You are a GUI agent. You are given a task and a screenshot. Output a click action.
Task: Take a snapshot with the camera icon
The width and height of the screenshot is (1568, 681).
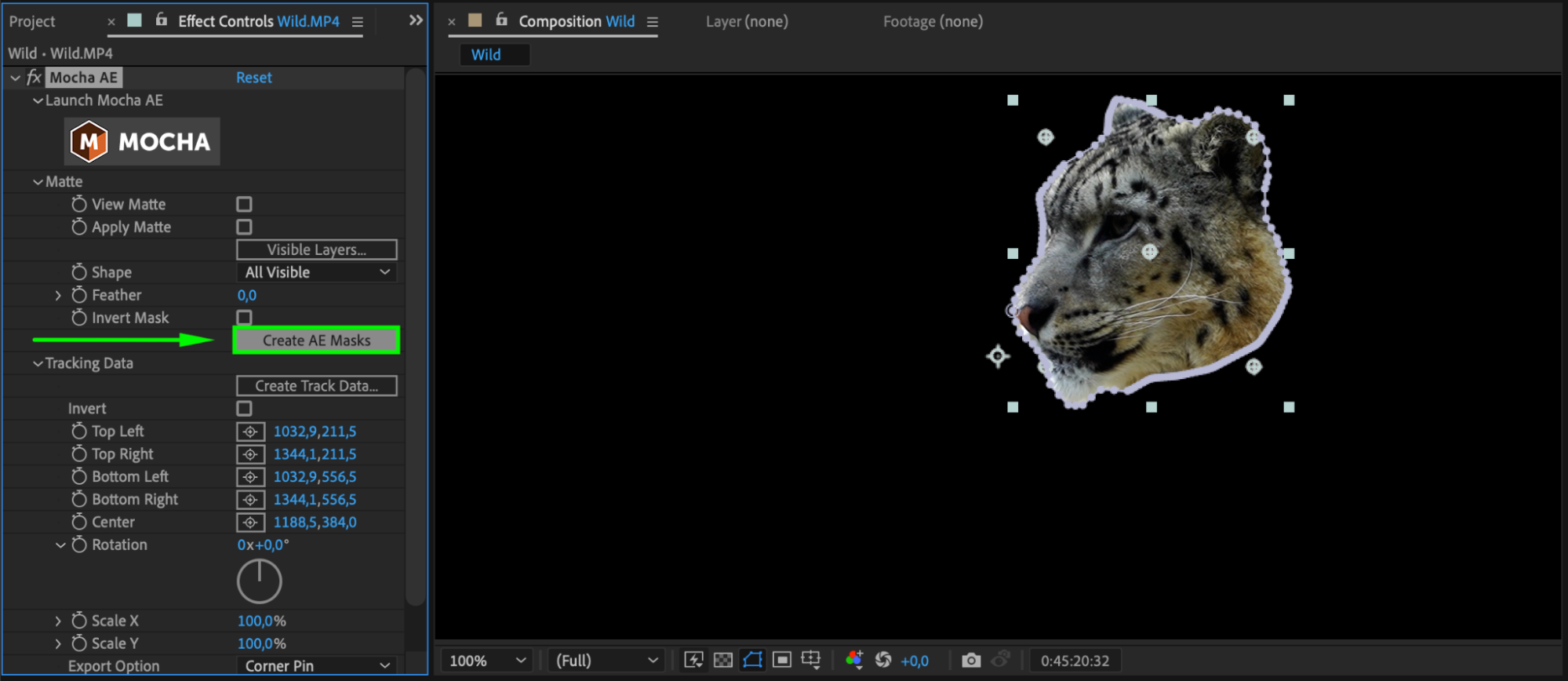pos(970,661)
